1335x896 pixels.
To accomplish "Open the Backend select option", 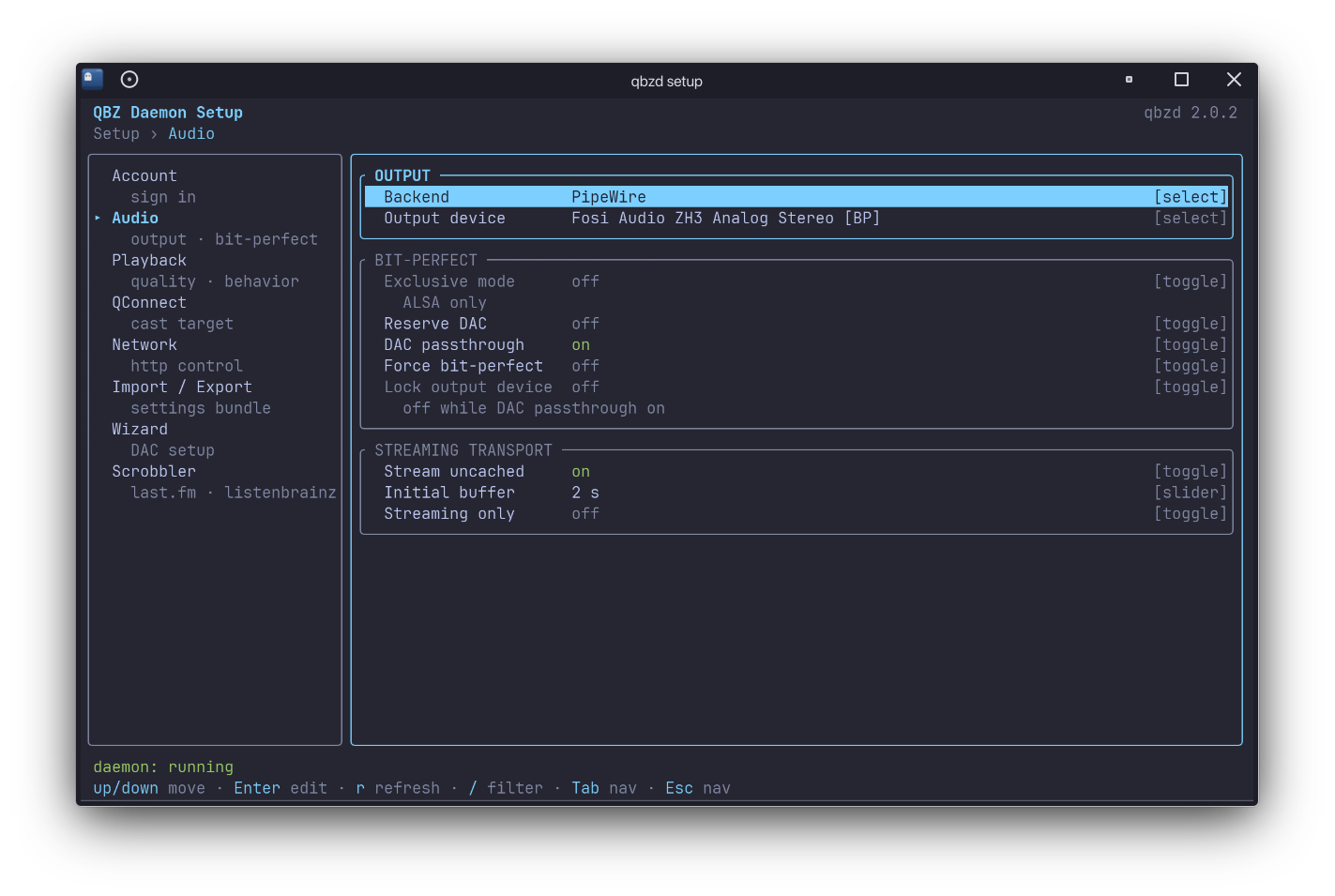I will [x=1191, y=197].
